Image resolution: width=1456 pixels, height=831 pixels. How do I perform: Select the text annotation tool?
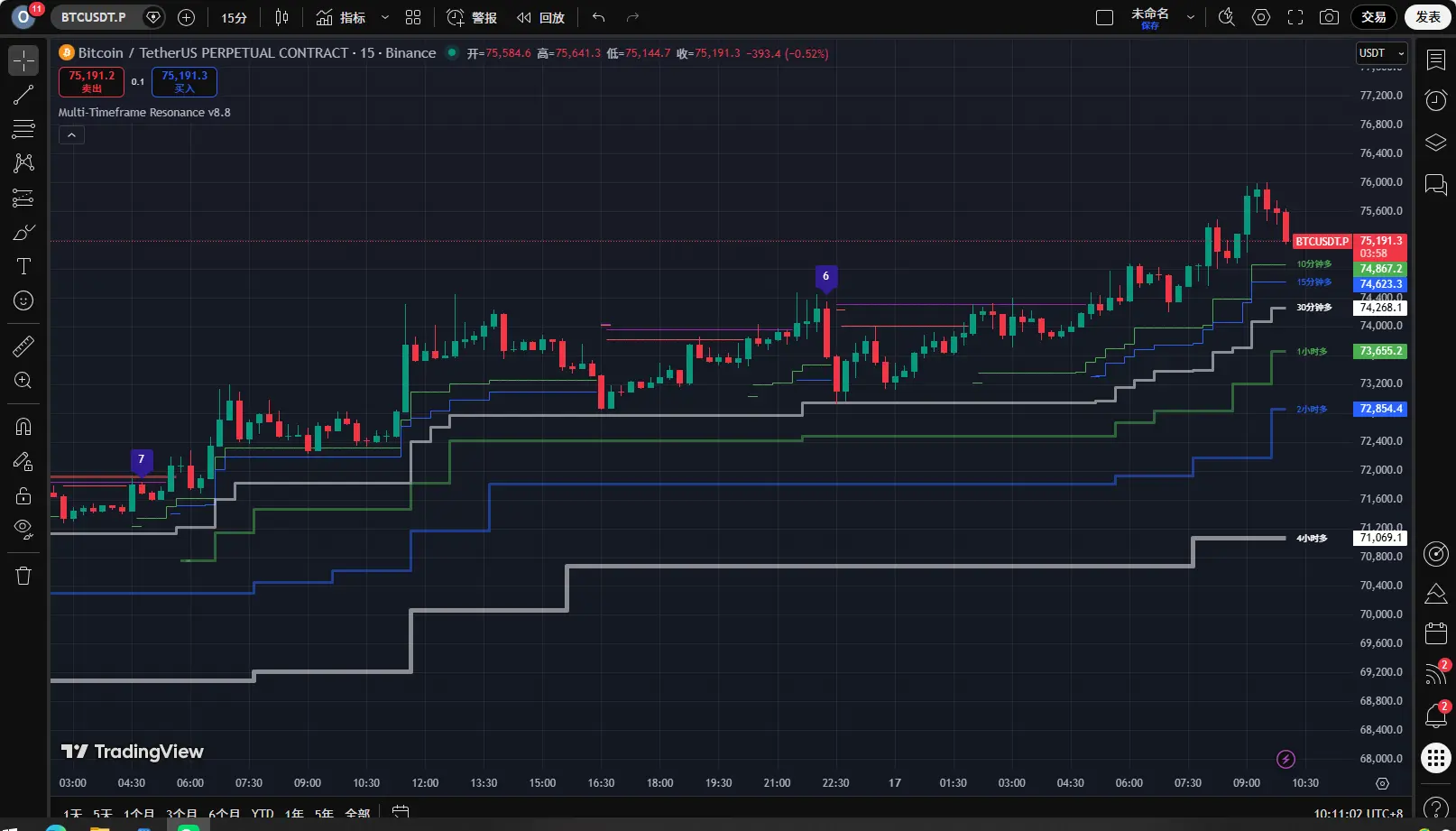pos(23,266)
